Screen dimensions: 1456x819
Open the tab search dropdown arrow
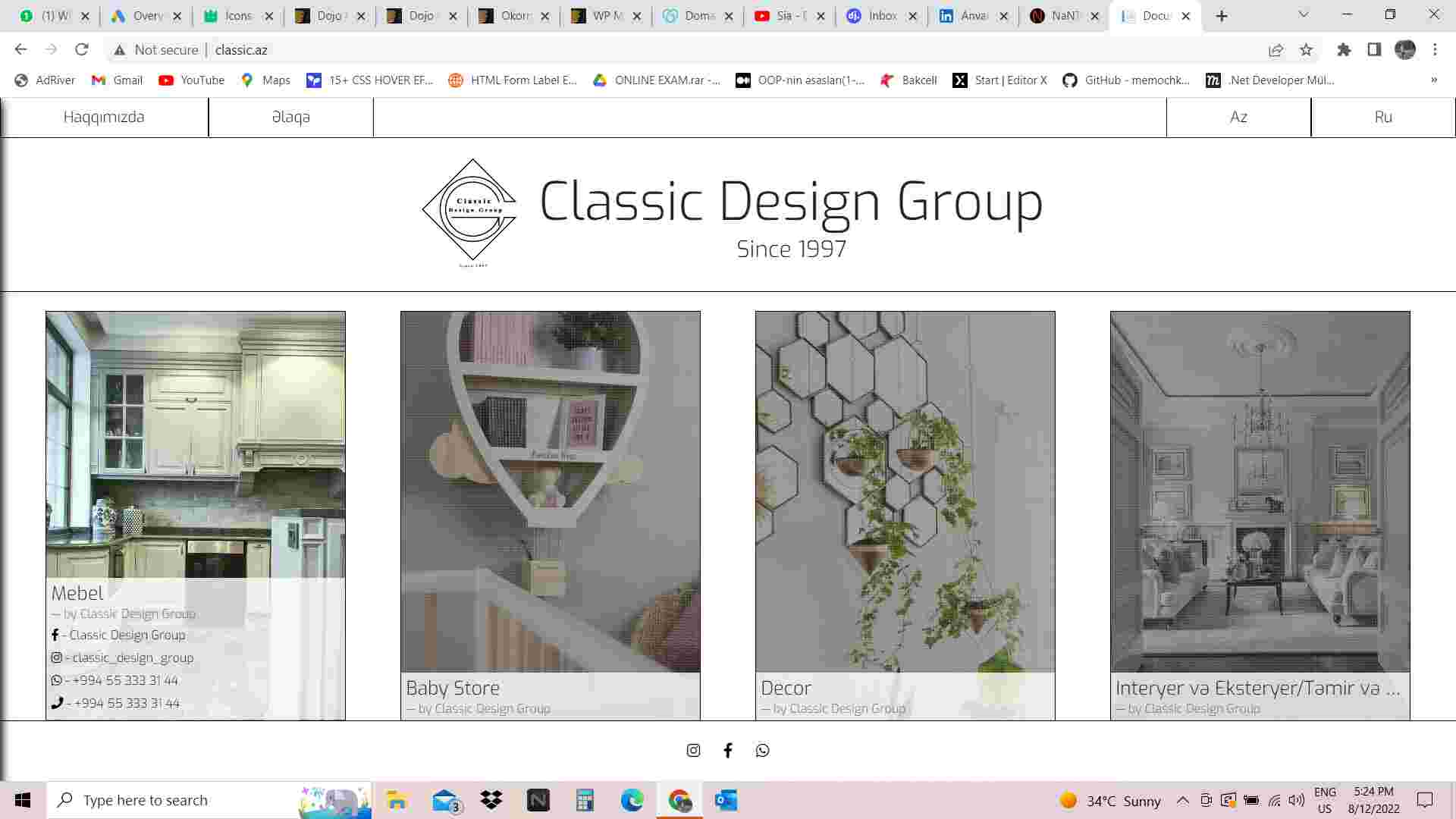[1304, 15]
